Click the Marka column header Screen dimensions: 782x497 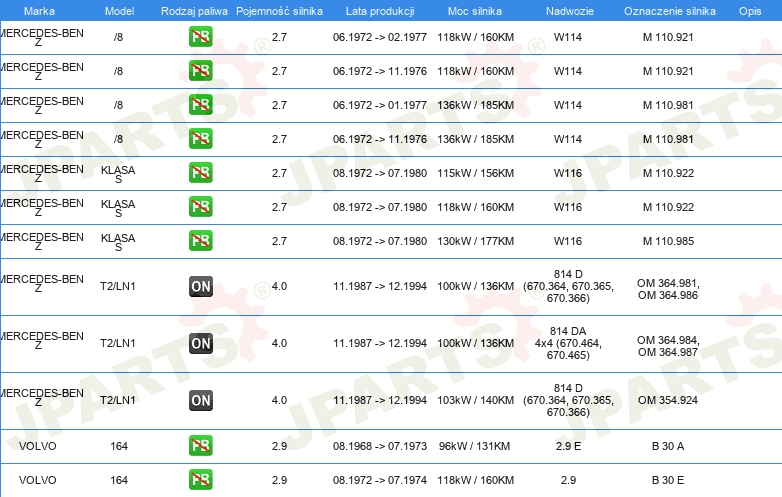(x=39, y=11)
